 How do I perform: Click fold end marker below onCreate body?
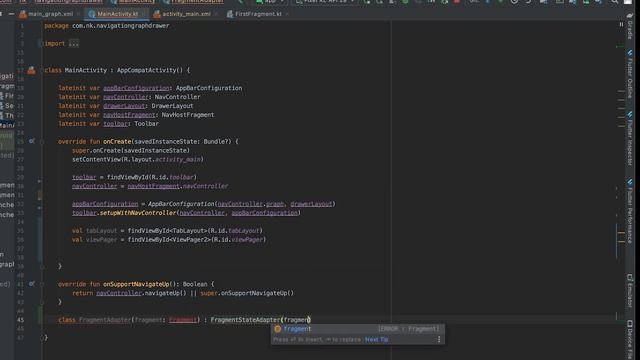(x=42, y=267)
